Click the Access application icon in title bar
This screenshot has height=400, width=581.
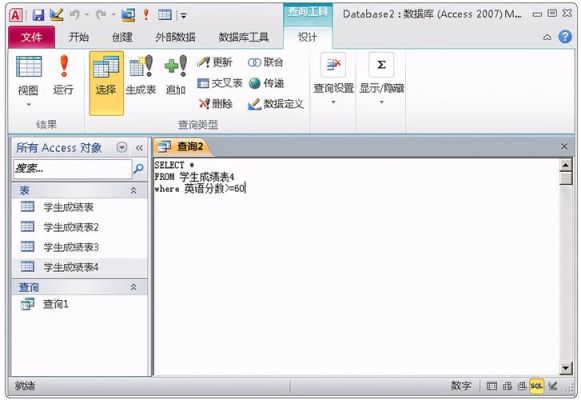(16, 15)
